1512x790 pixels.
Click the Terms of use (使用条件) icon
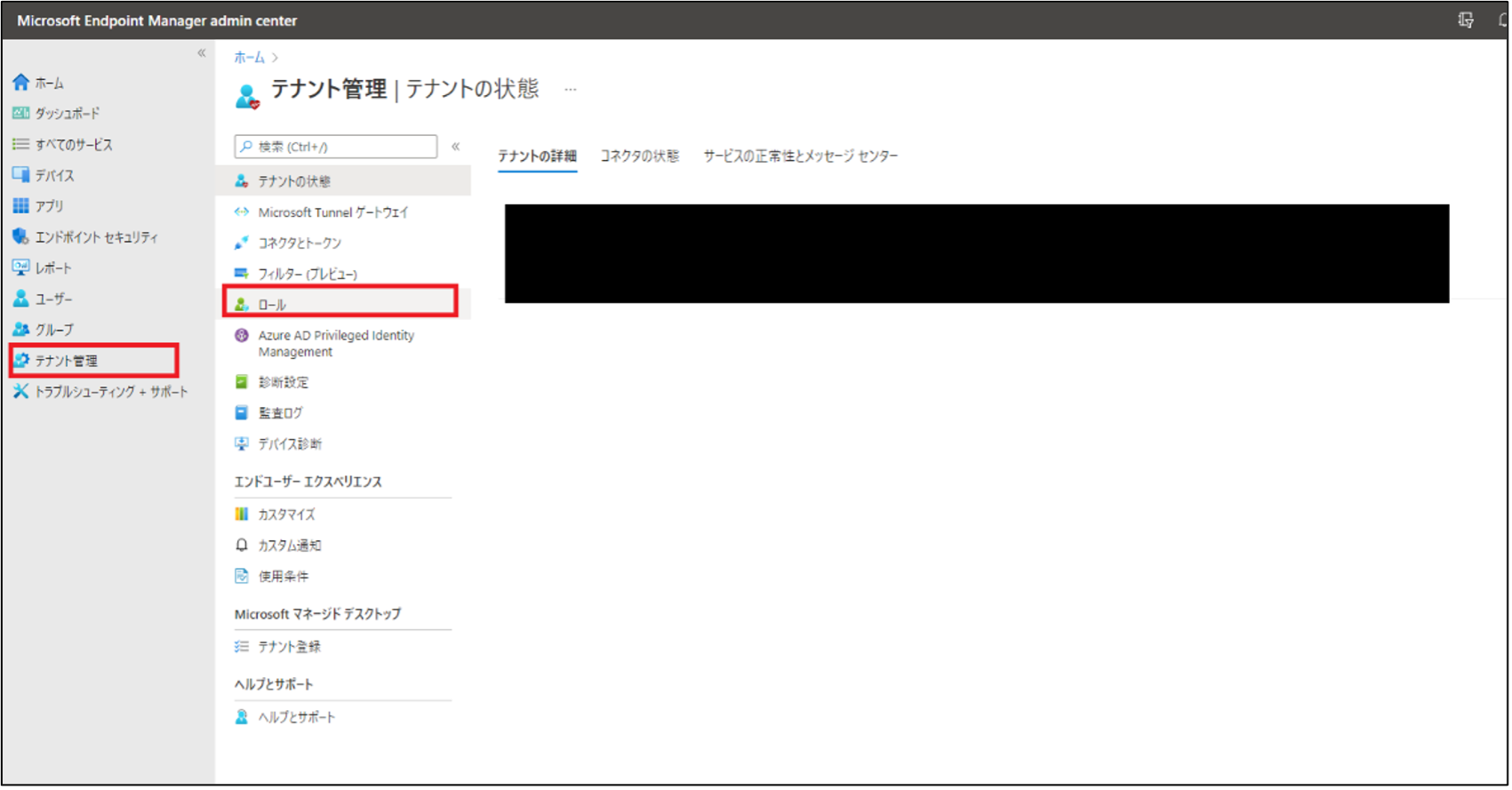pyautogui.click(x=242, y=577)
